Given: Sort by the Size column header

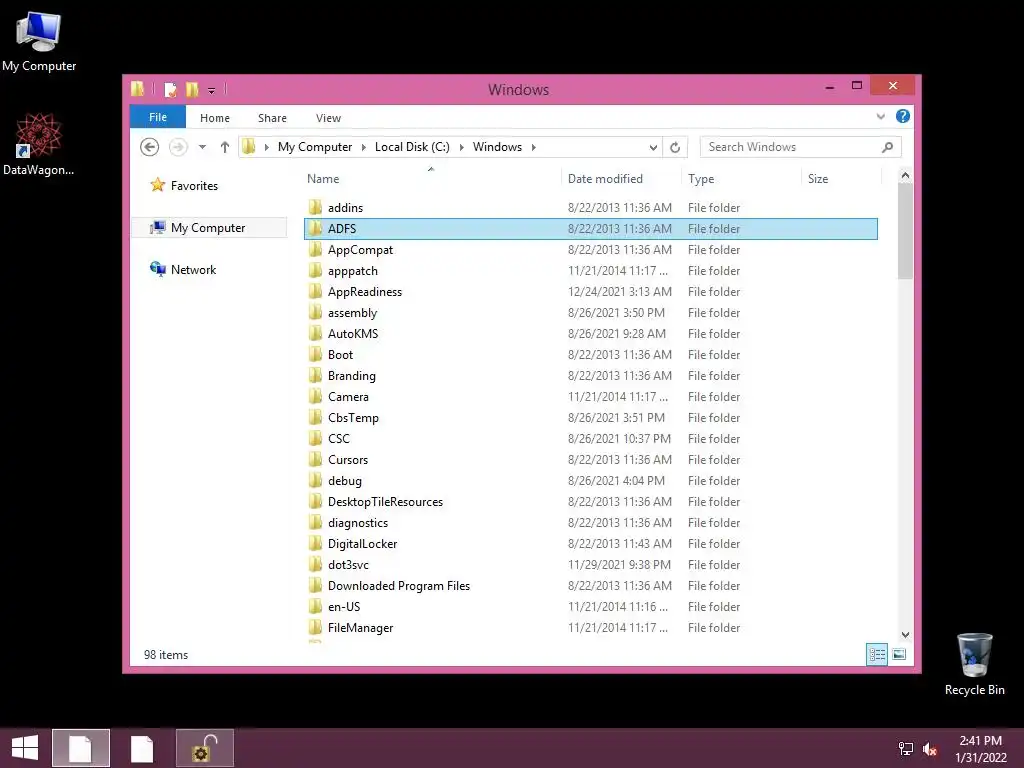Looking at the screenshot, I should 841,179.
